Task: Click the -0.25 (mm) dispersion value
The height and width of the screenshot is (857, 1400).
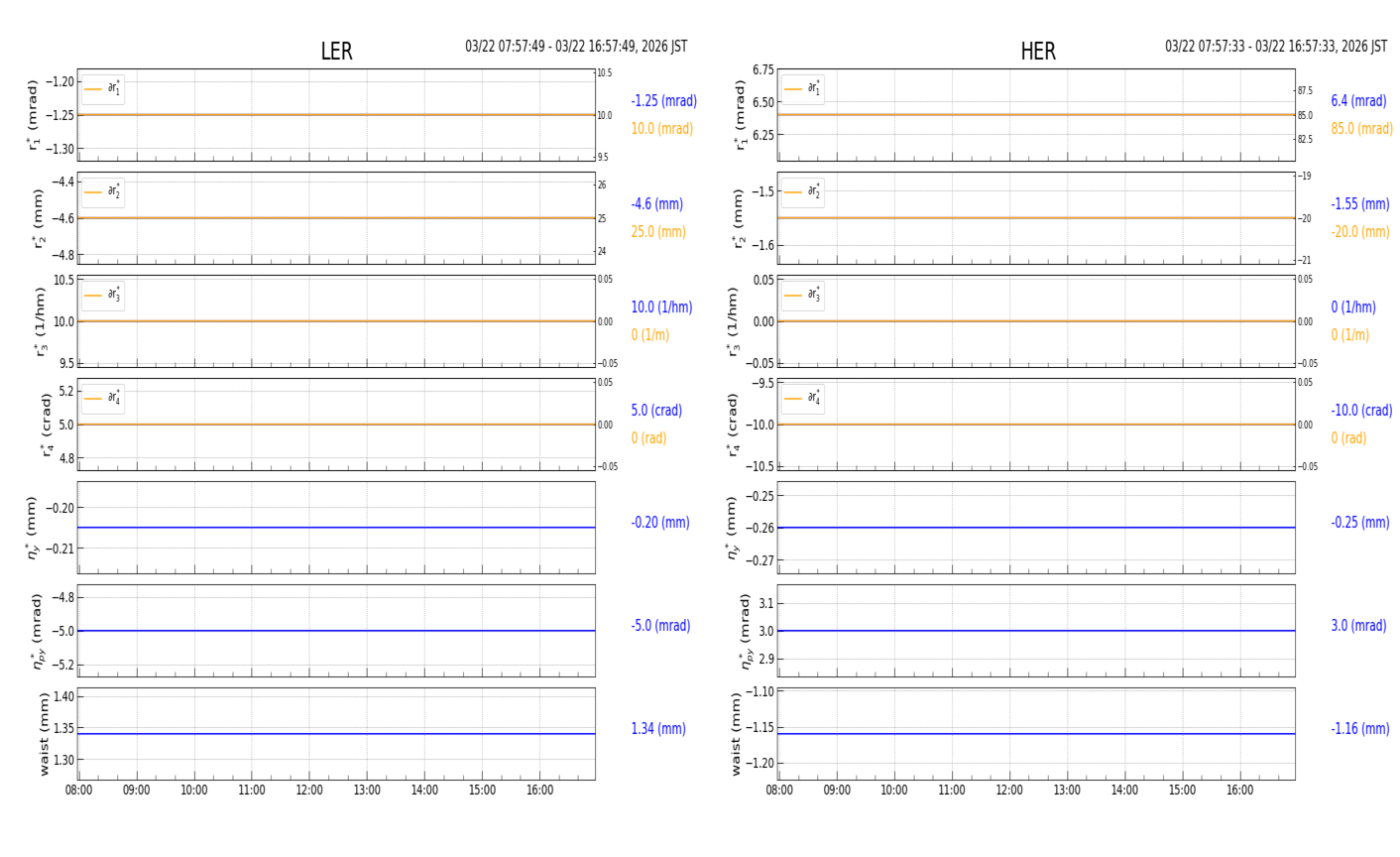Action: click(x=1360, y=523)
